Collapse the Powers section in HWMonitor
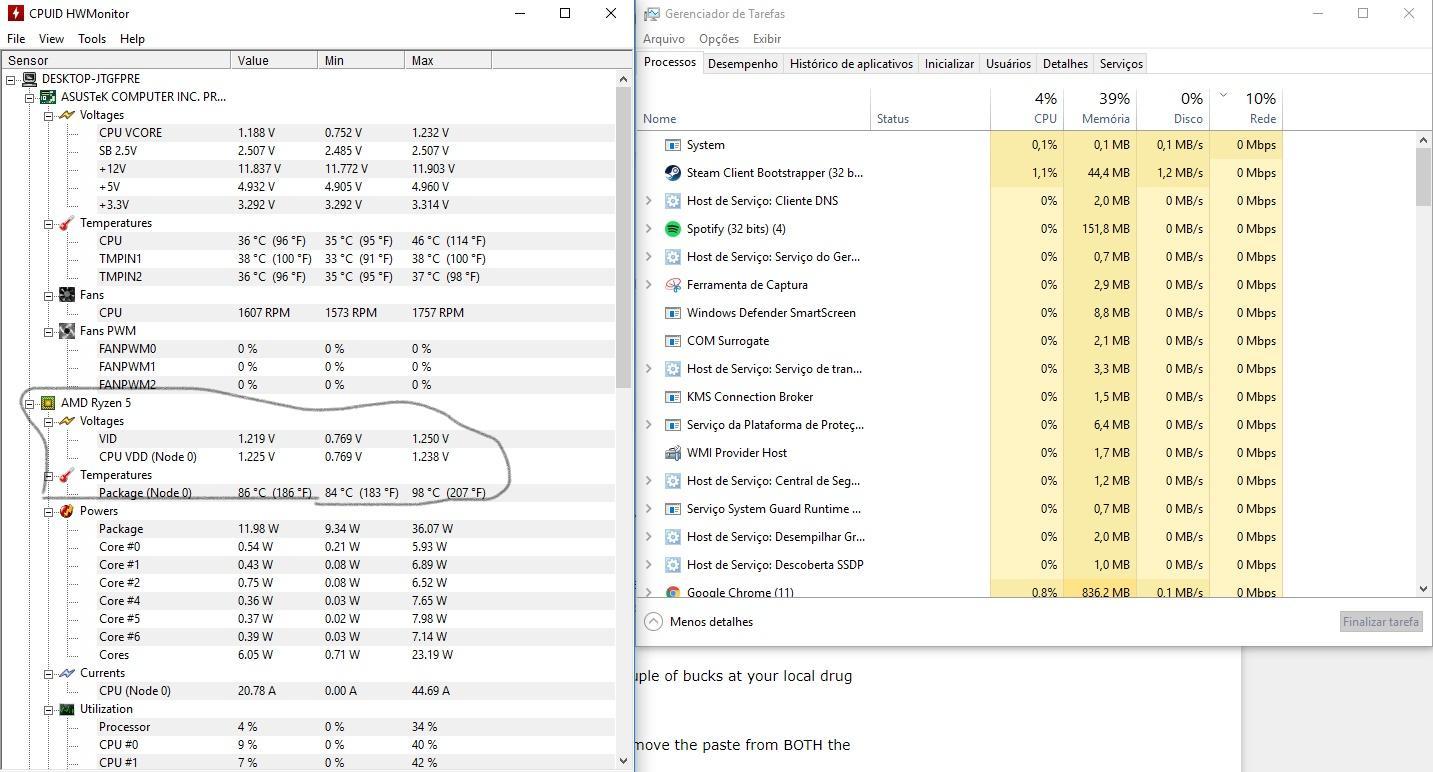Viewport: 1433px width, 772px height. click(48, 511)
